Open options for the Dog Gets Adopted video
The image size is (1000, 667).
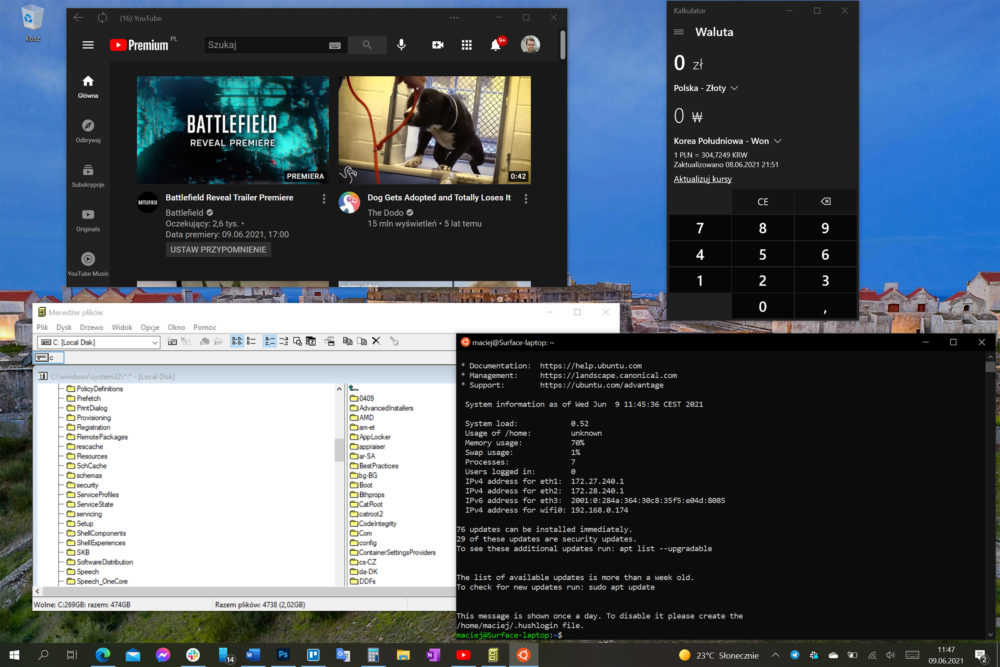526,199
